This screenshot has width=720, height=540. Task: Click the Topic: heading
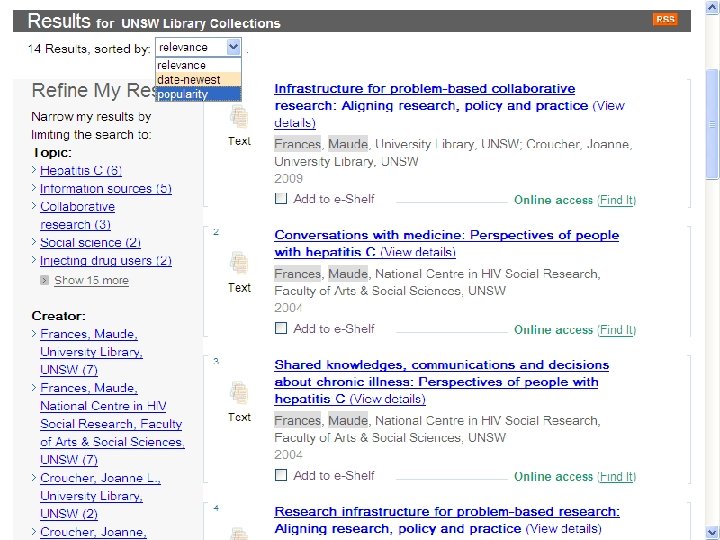[52, 152]
